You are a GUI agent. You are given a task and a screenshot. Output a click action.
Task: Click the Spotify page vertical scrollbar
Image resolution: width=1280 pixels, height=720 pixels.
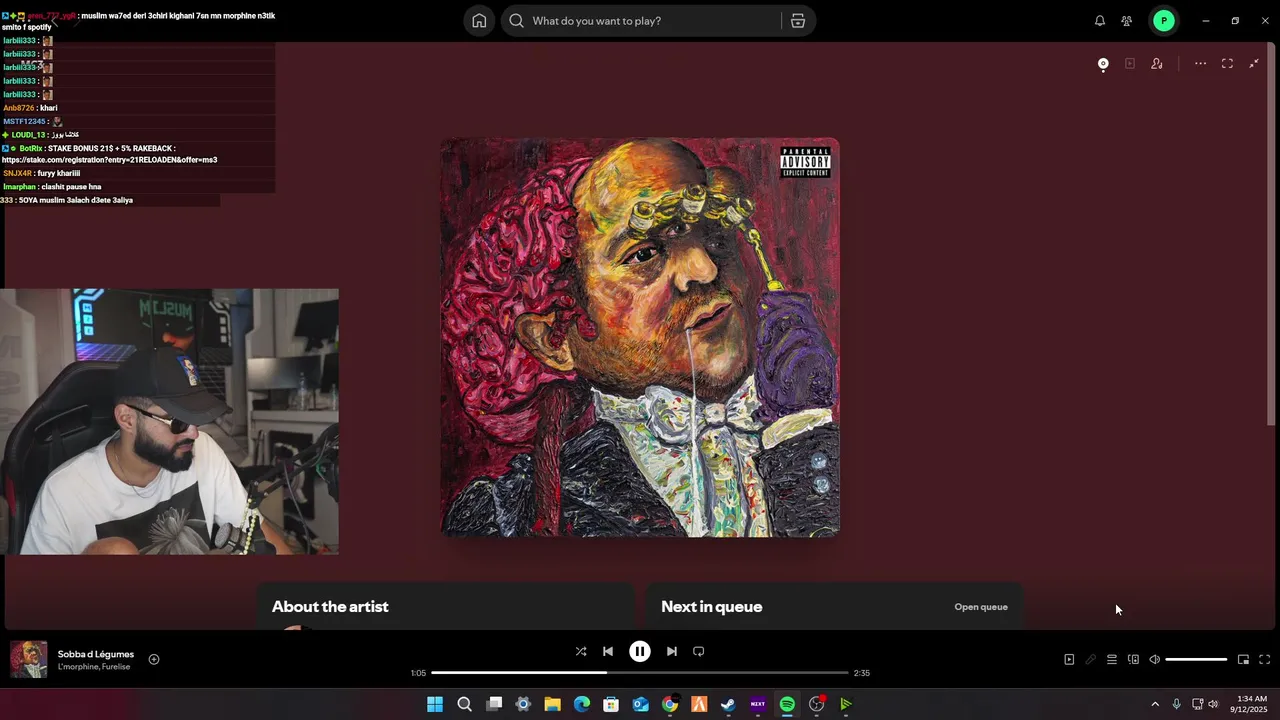tap(1272, 235)
